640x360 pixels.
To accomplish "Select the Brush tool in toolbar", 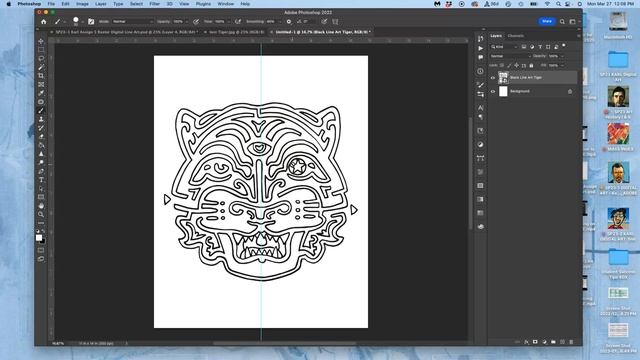I will 41,110.
